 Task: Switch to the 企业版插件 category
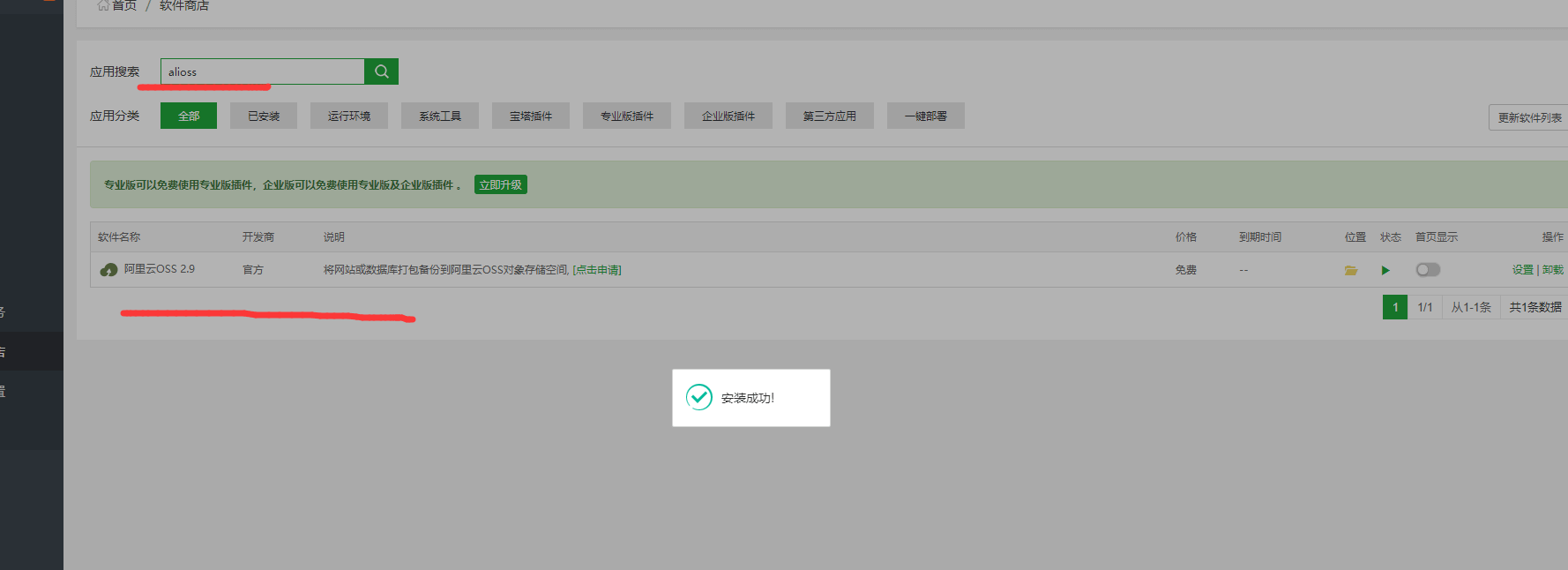click(x=728, y=116)
